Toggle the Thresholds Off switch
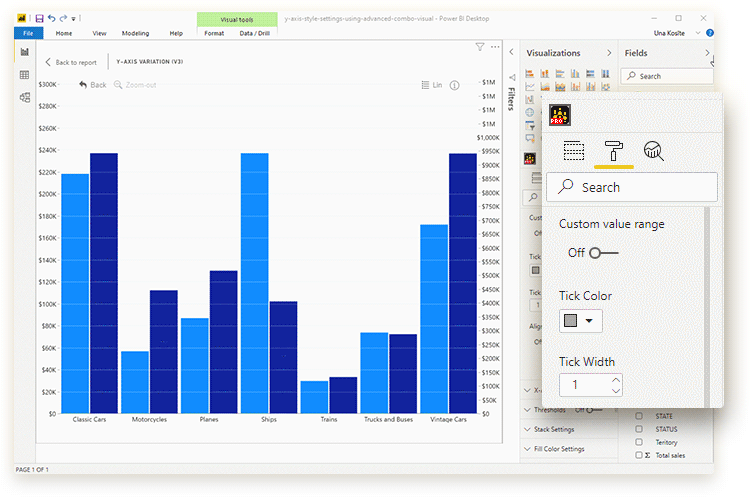Image resolution: width=750 pixels, height=500 pixels. (x=594, y=410)
